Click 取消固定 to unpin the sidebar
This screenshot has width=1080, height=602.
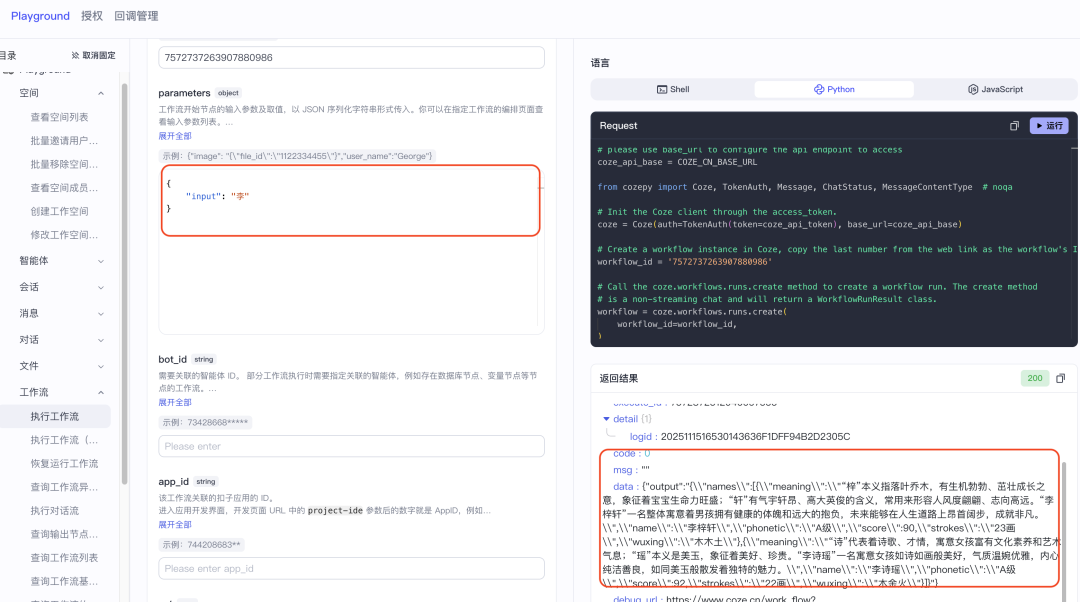[x=99, y=55]
